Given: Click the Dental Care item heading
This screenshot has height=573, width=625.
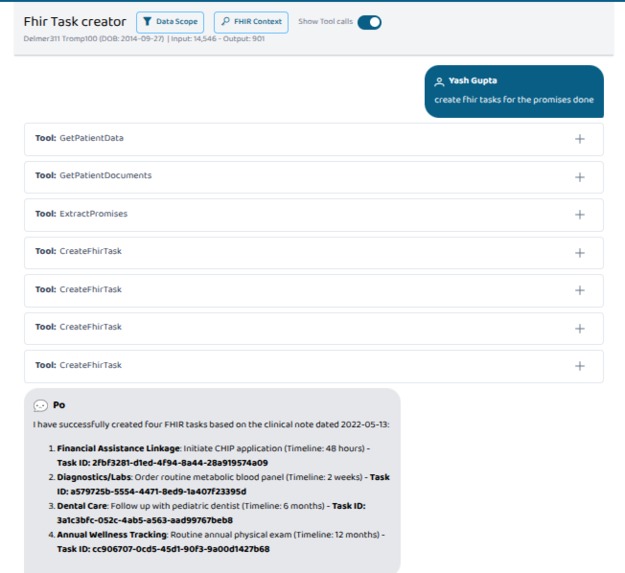Looking at the screenshot, I should tap(82, 506).
